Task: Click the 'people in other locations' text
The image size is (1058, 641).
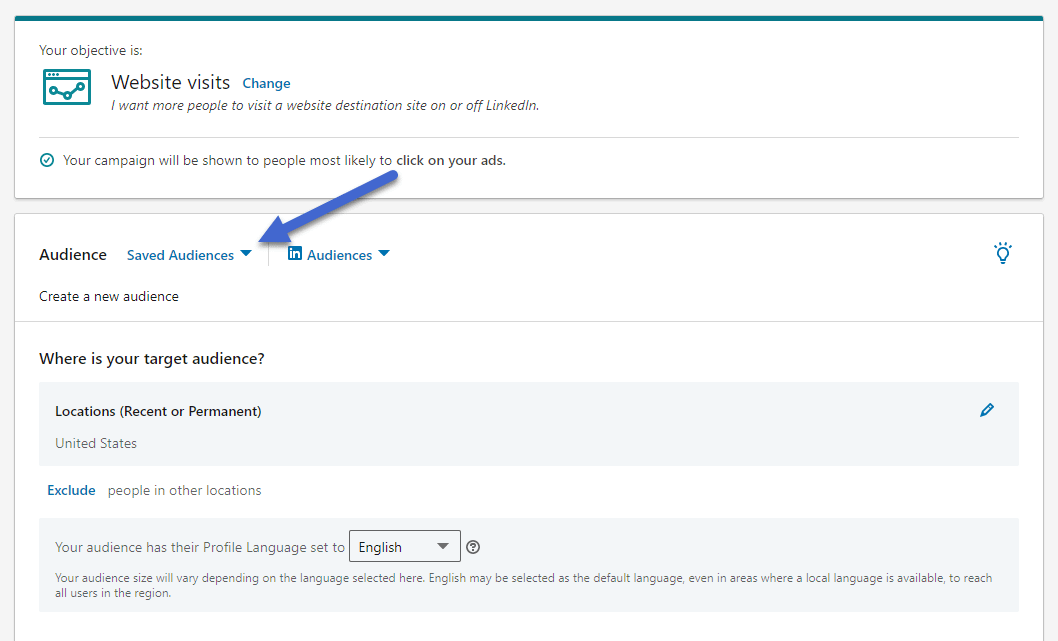Action: pos(184,491)
